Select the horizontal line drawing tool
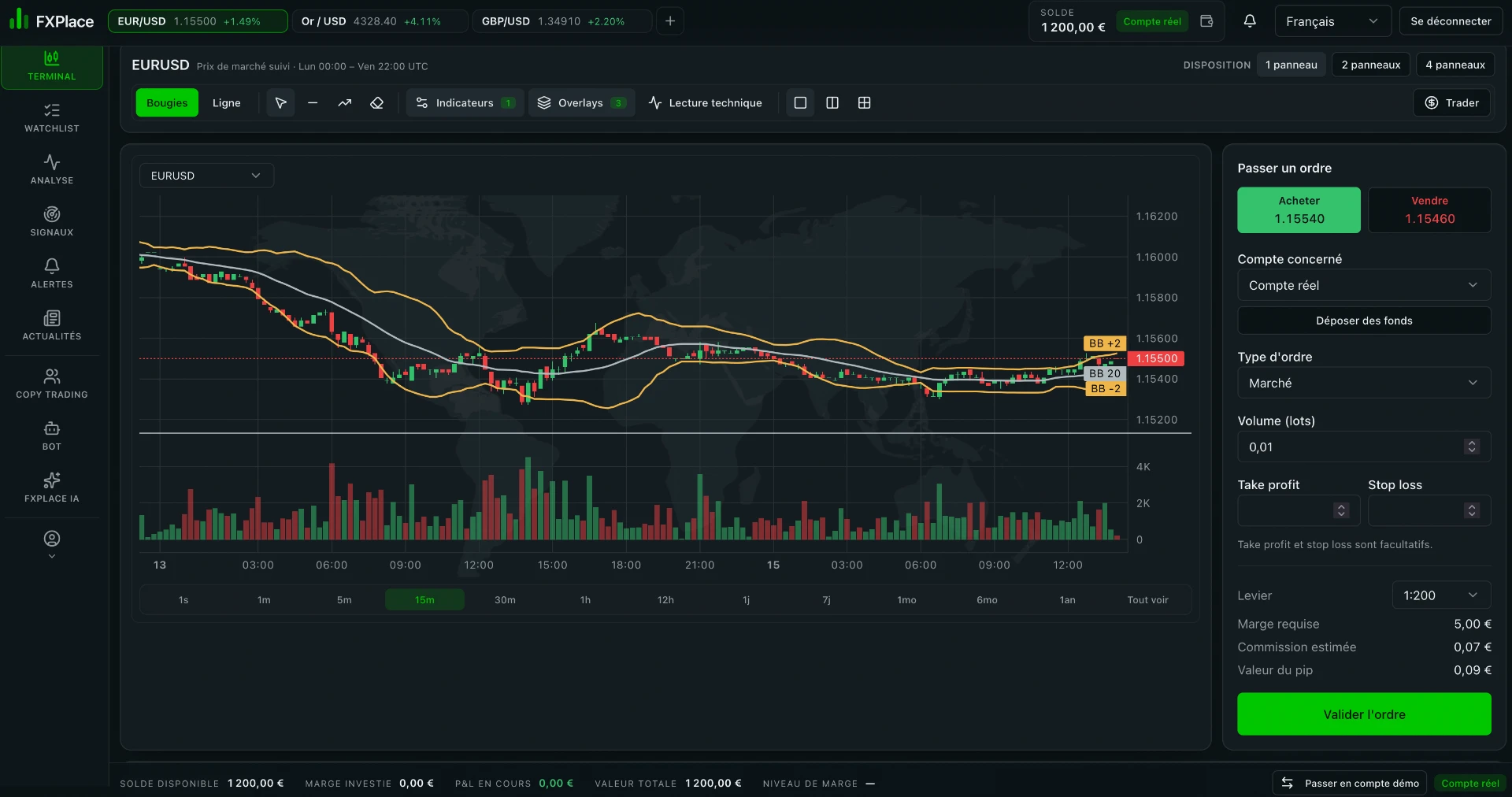 [x=313, y=103]
